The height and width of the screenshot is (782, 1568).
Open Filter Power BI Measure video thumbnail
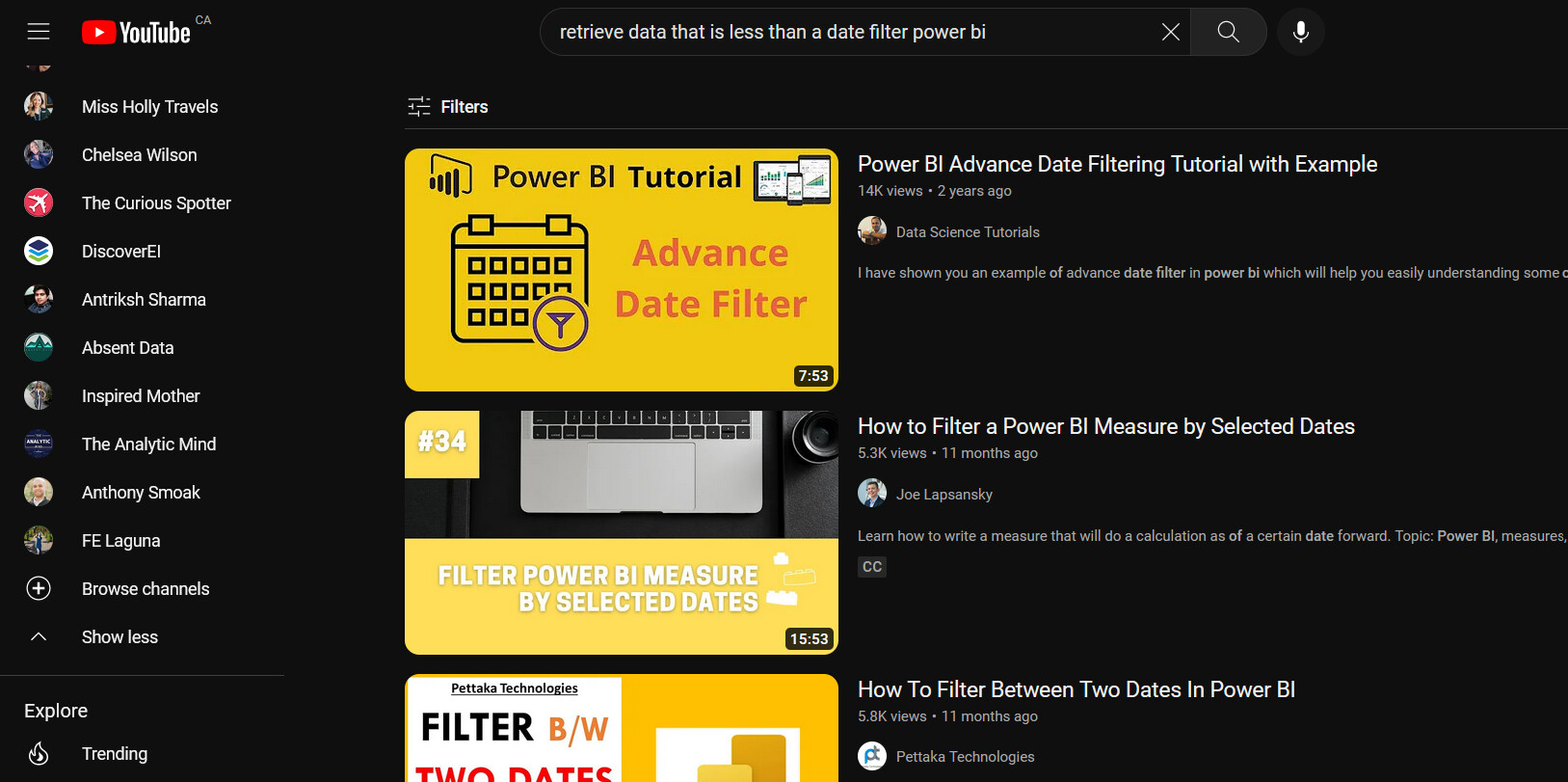[621, 532]
